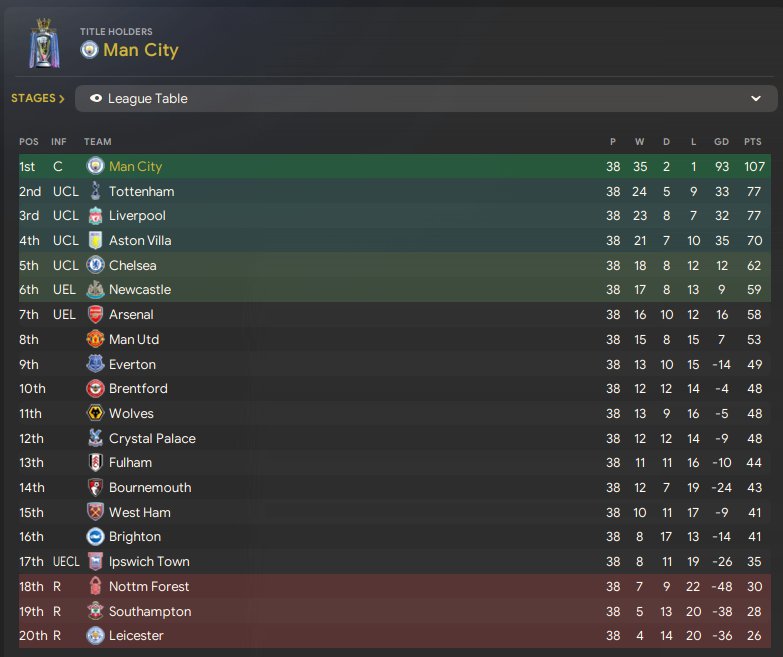Open the Newcastle team link

(140, 290)
